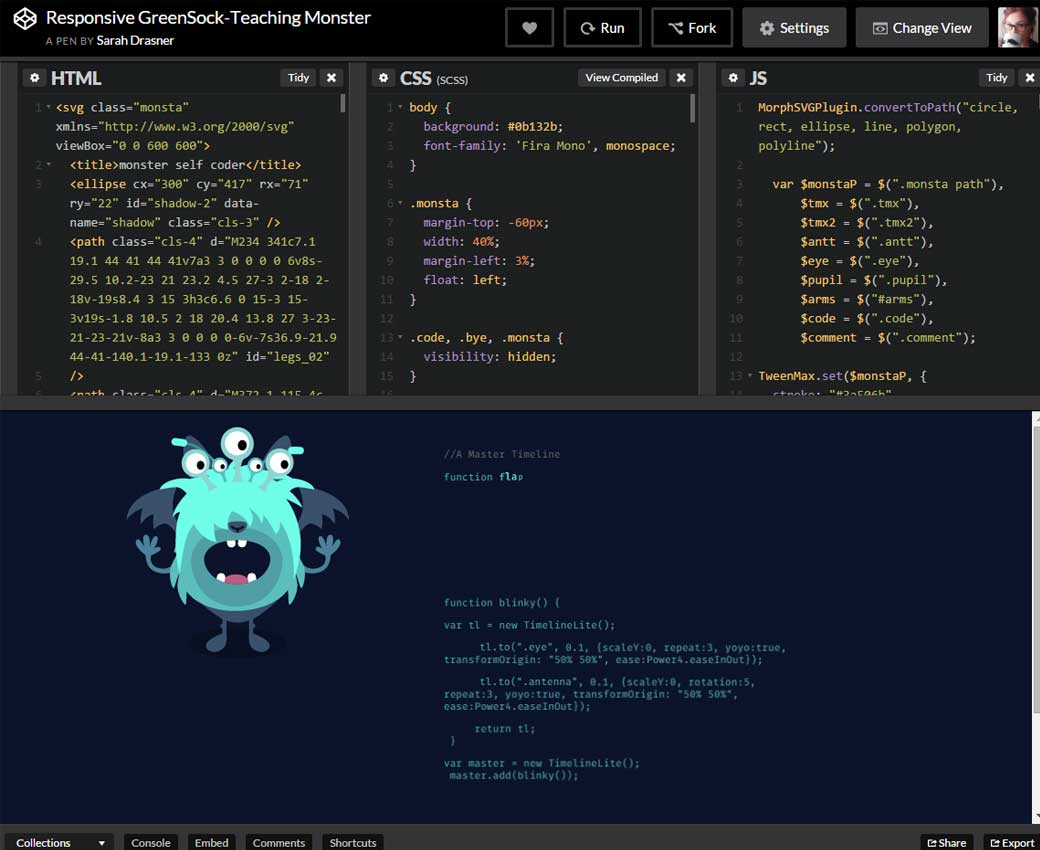Open JS editor settings gear
1040x850 pixels.
tap(733, 78)
